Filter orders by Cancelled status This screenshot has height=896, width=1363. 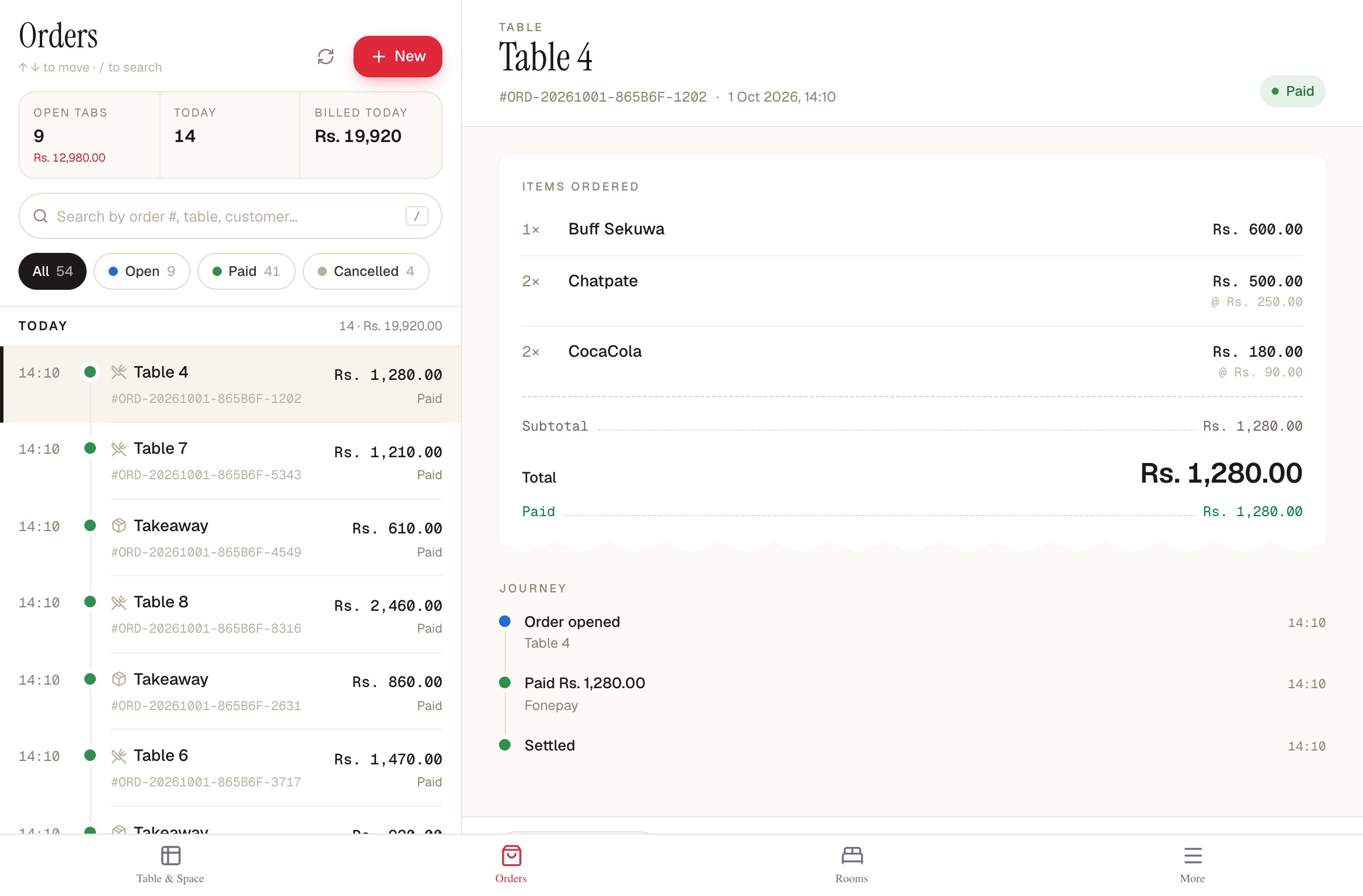point(366,271)
